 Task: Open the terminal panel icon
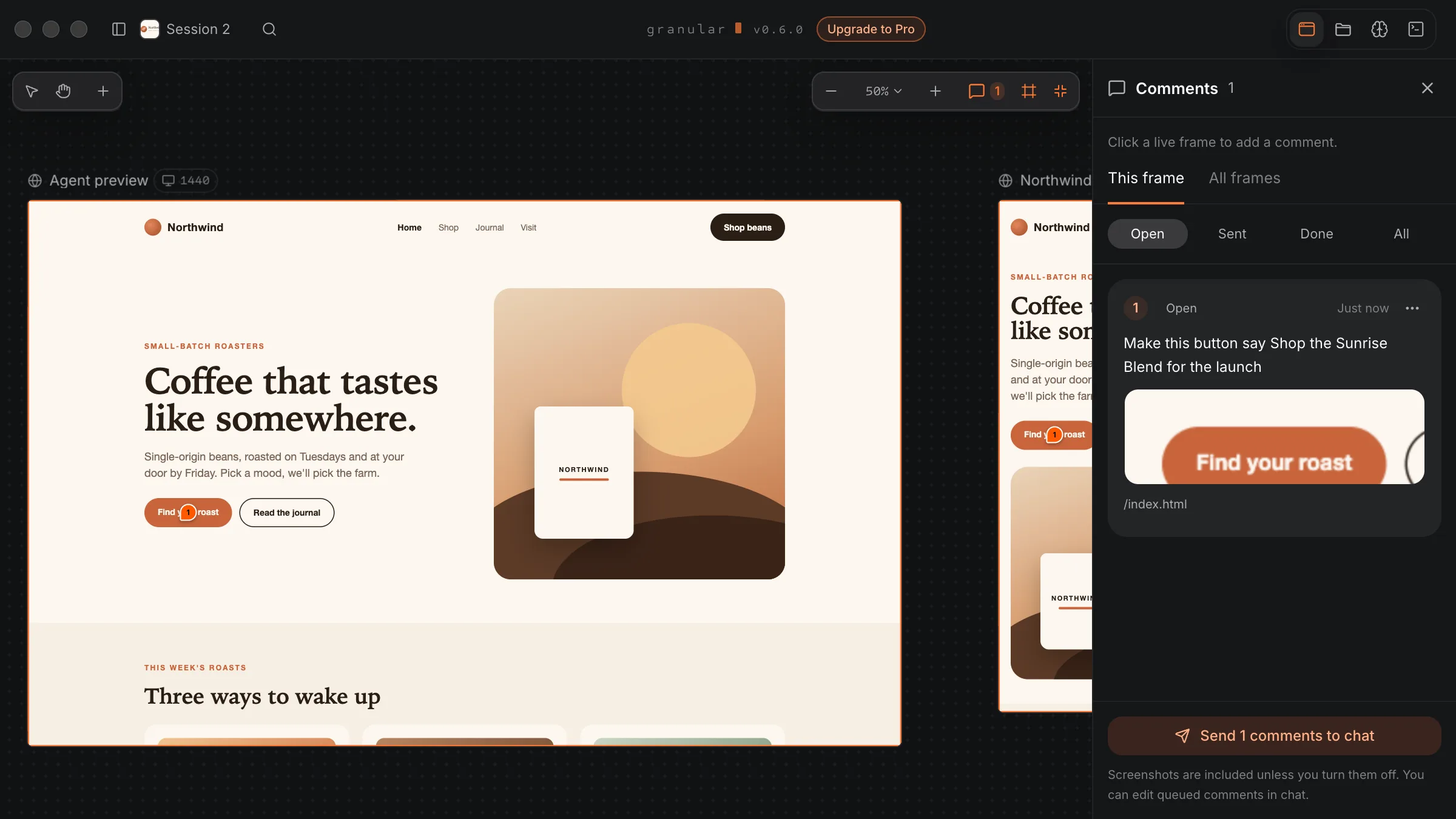click(1416, 29)
